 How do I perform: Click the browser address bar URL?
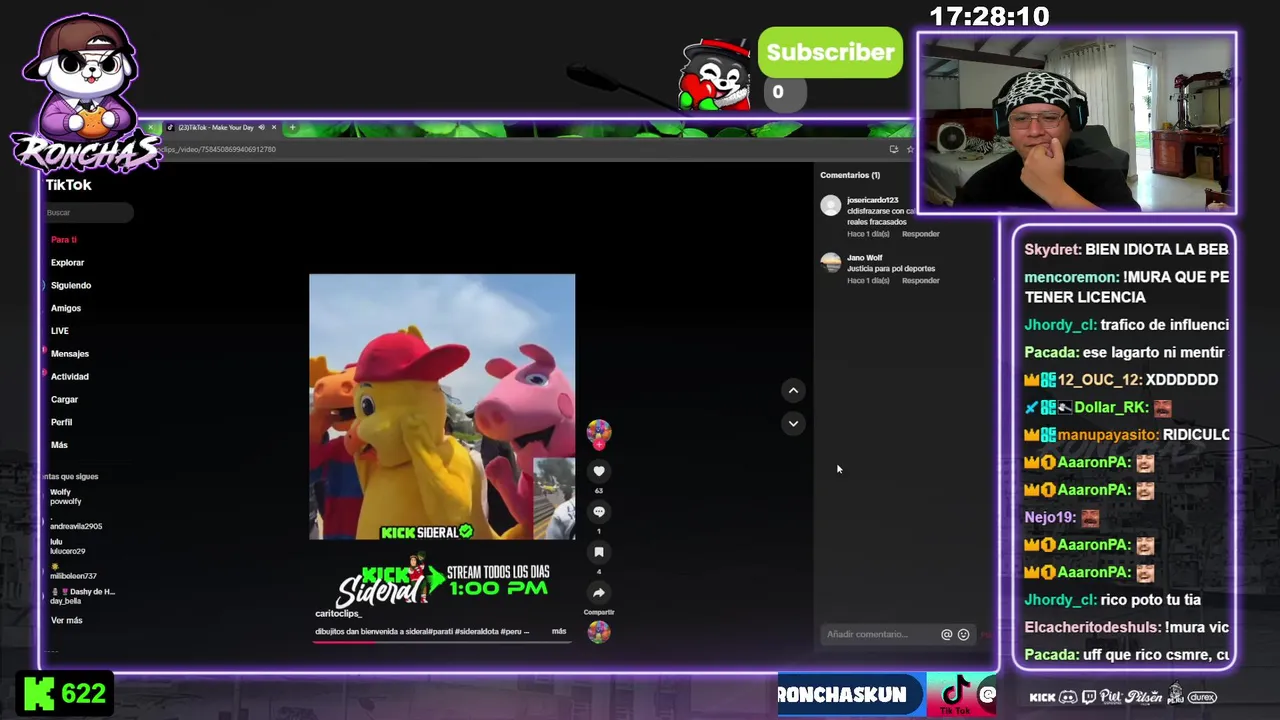[x=218, y=149]
